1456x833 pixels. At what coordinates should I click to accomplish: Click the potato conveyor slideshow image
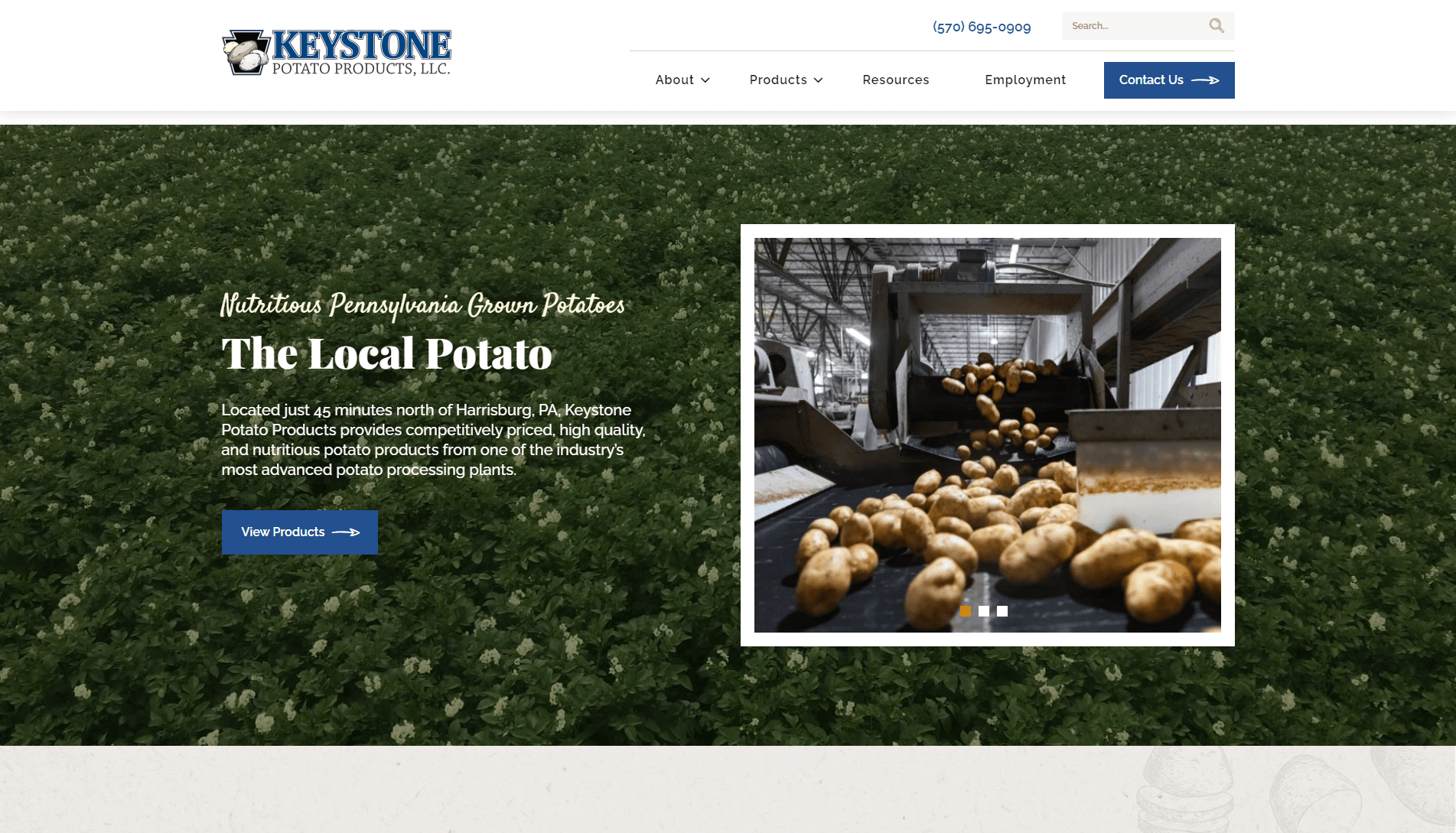pos(988,434)
